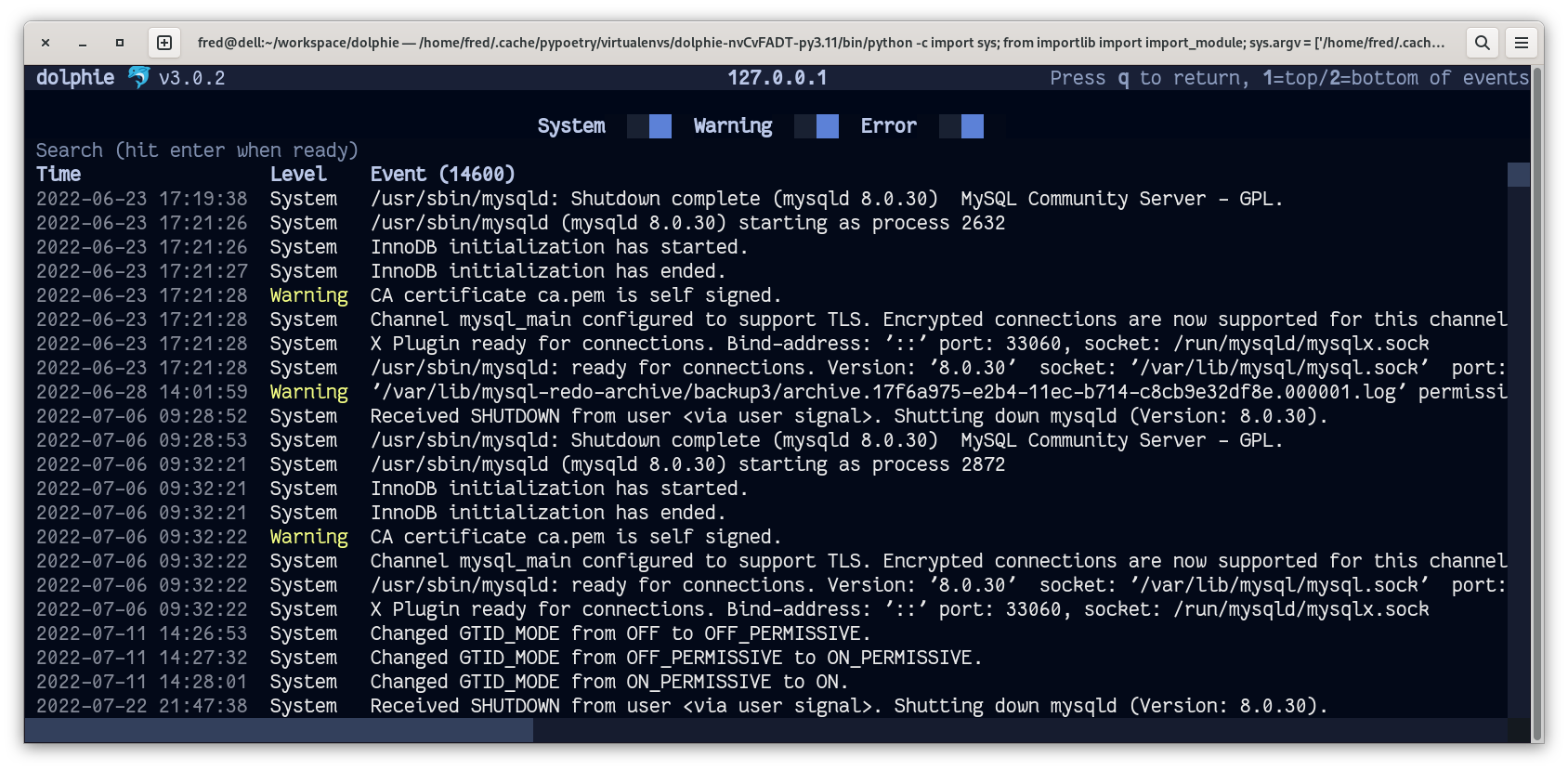Click the dolphin logo beside dolphie
The height and width of the screenshot is (770, 1568).
(x=138, y=77)
